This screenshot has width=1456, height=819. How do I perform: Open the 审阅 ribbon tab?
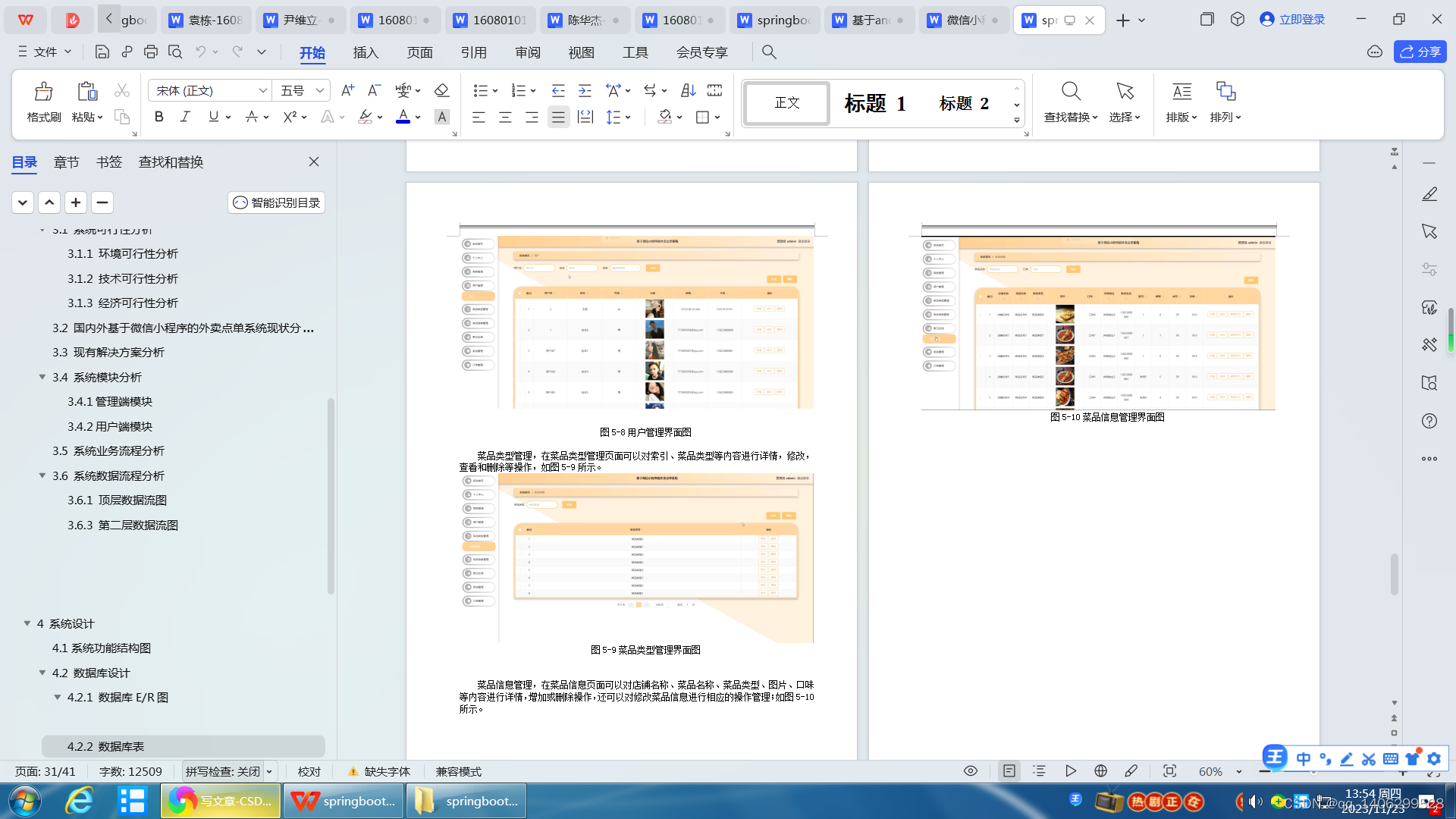(x=527, y=52)
